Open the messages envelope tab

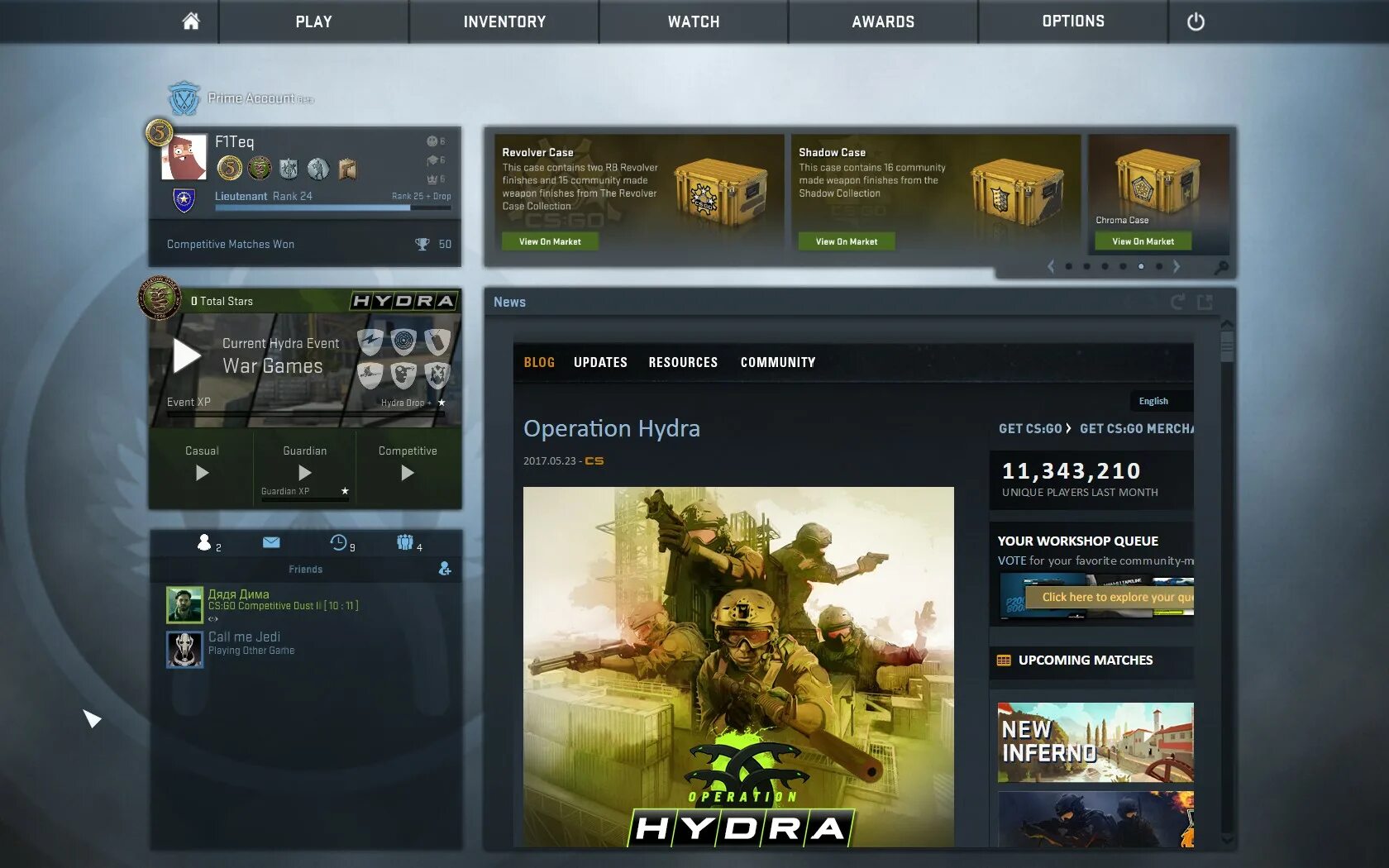coord(271,542)
